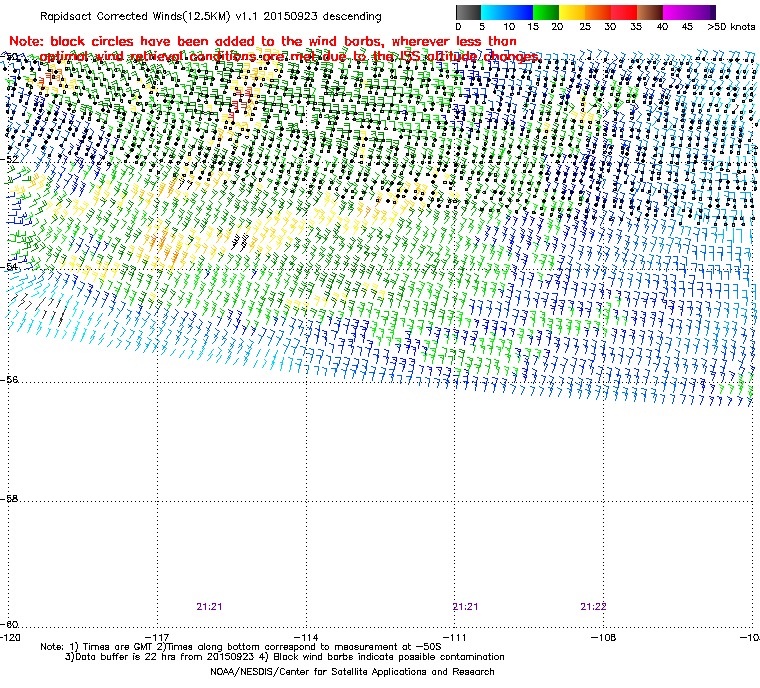The width and height of the screenshot is (760, 688).
Task: Click the purple '21:21' time label above -111
Action: [465, 607]
